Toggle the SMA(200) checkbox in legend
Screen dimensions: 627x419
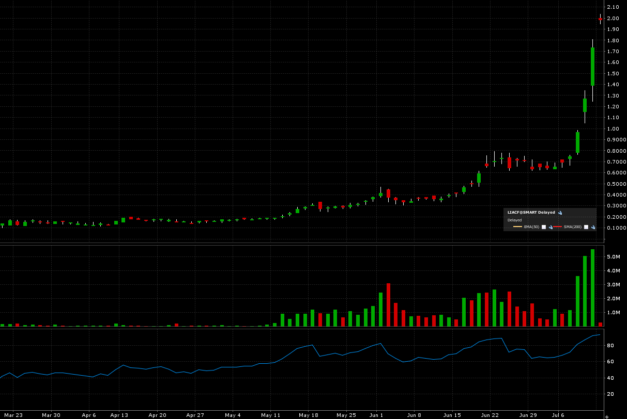coord(584,227)
